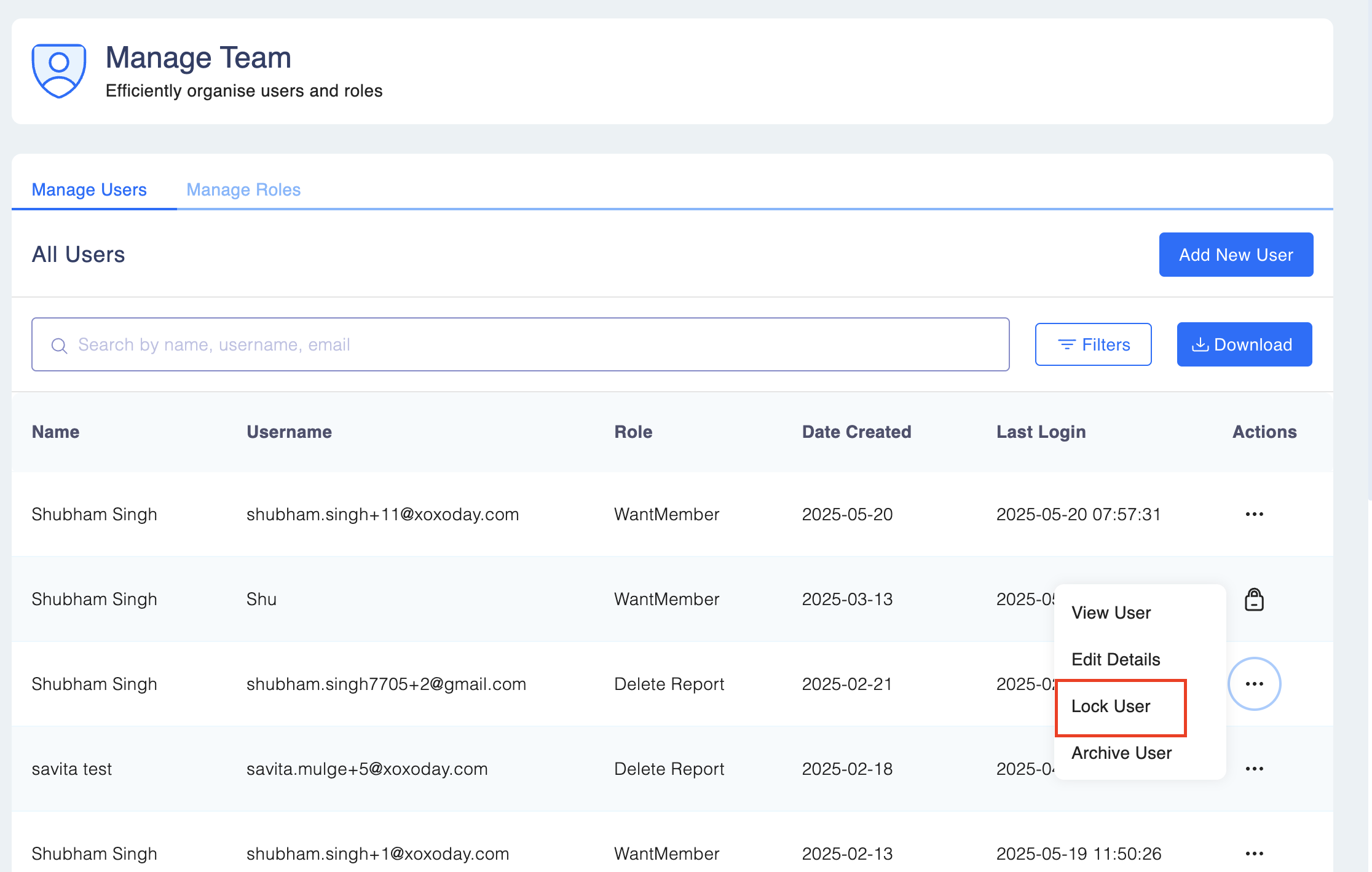Click the circled three-dots actions button
Viewport: 1372px width, 872px height.
coord(1254,684)
